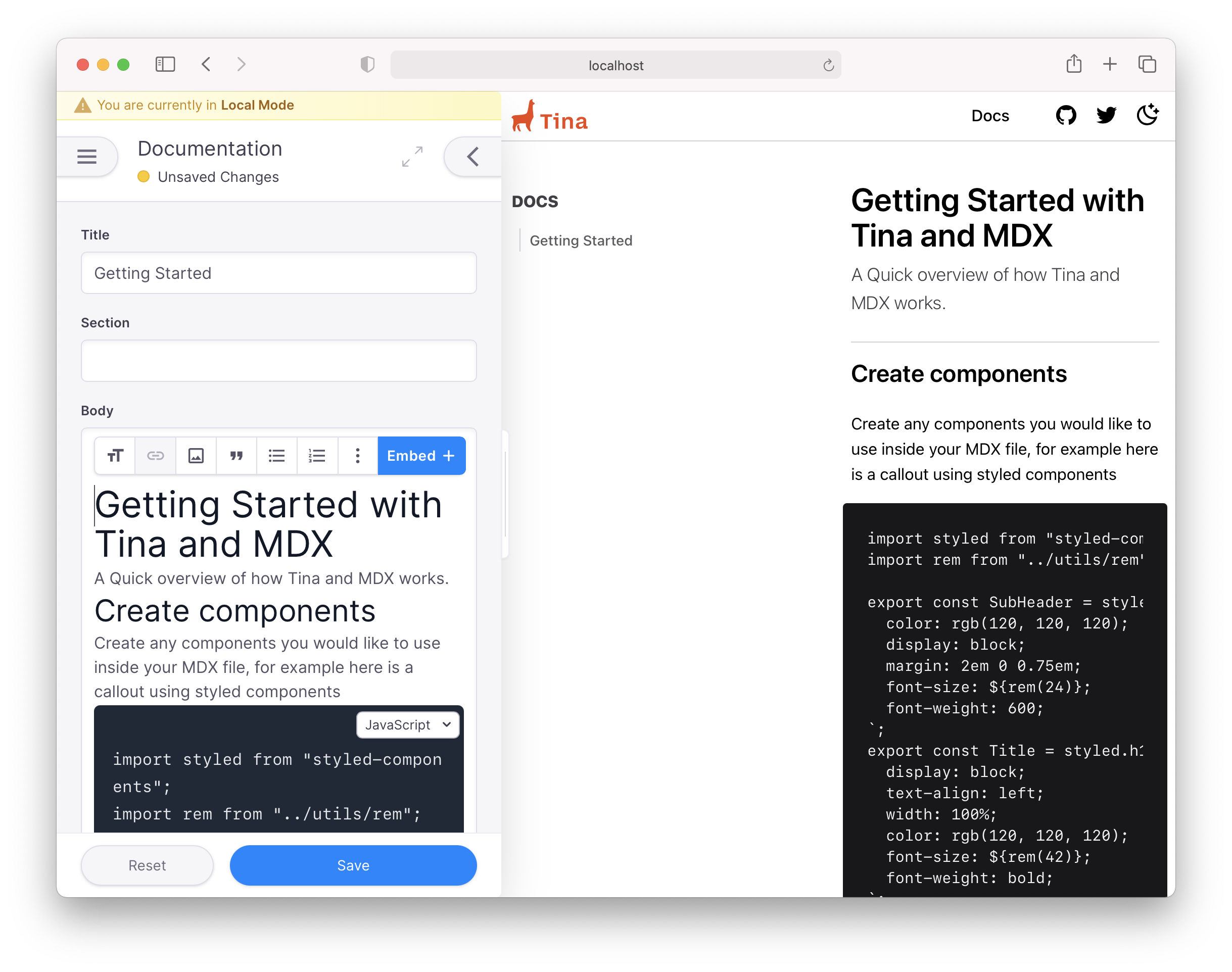Go forward in browser history

point(242,64)
